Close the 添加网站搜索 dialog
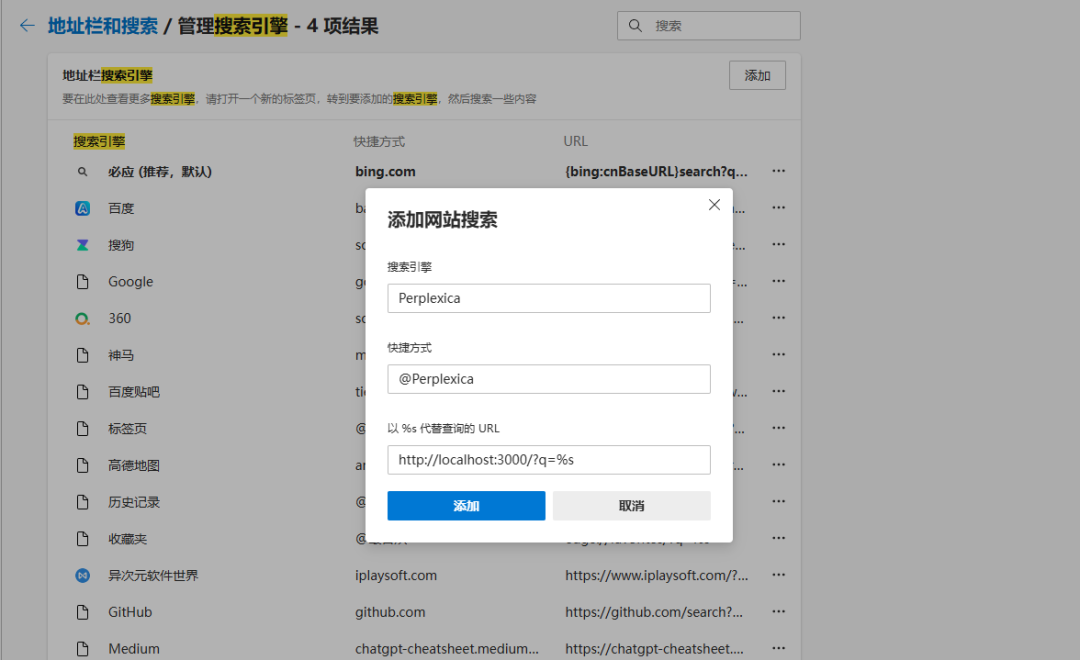 tap(714, 205)
